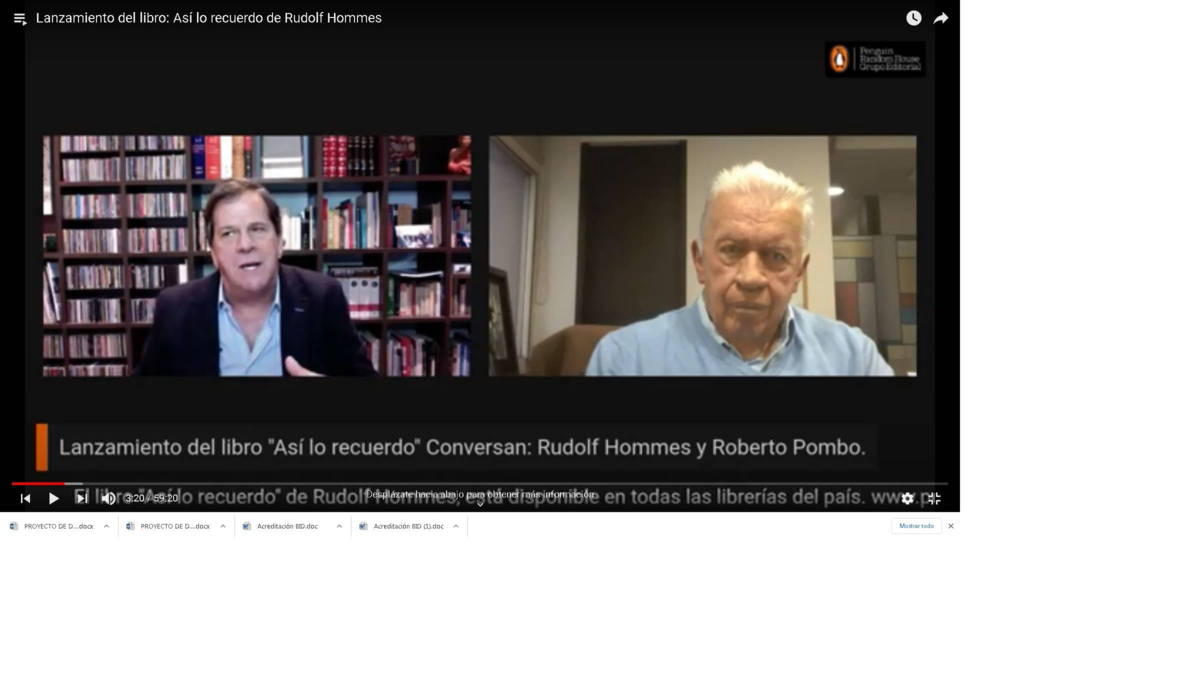Expand options for Acreditación BID (1).doc download

tap(456, 526)
